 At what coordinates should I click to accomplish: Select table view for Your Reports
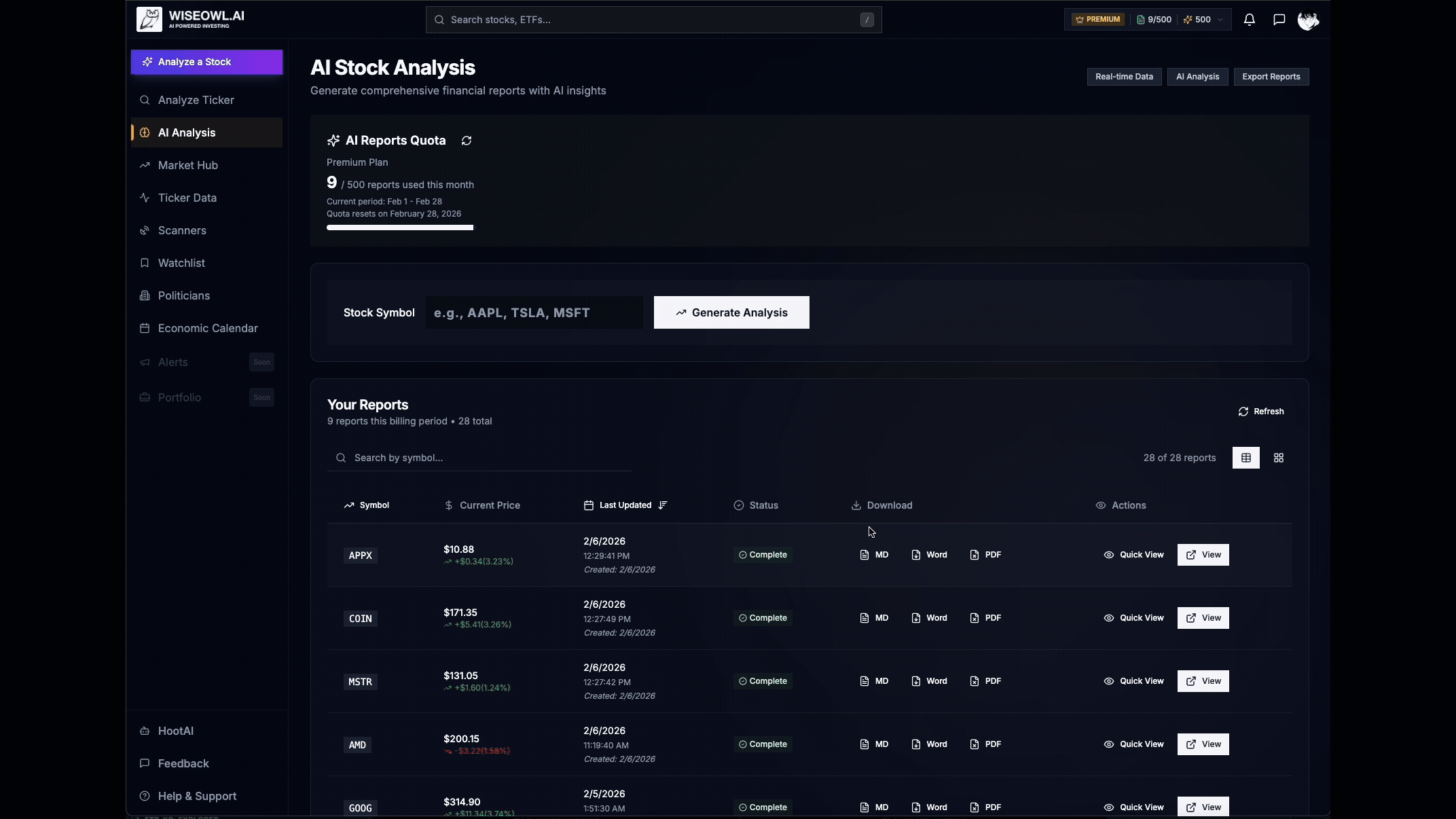tap(1246, 458)
